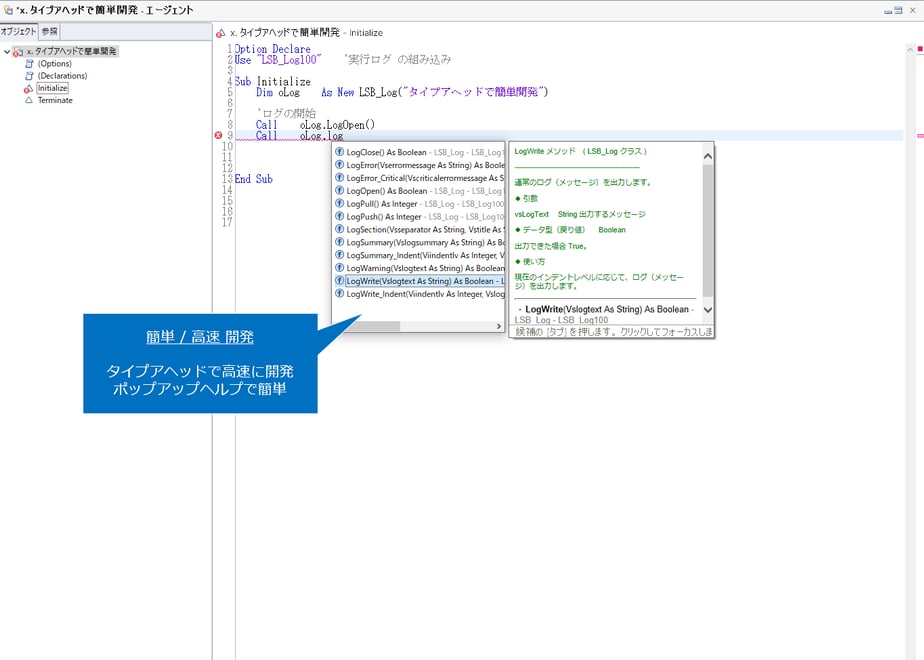Click editor scroll-up arrow at top right
The width and height of the screenshot is (924, 660).
(910, 50)
